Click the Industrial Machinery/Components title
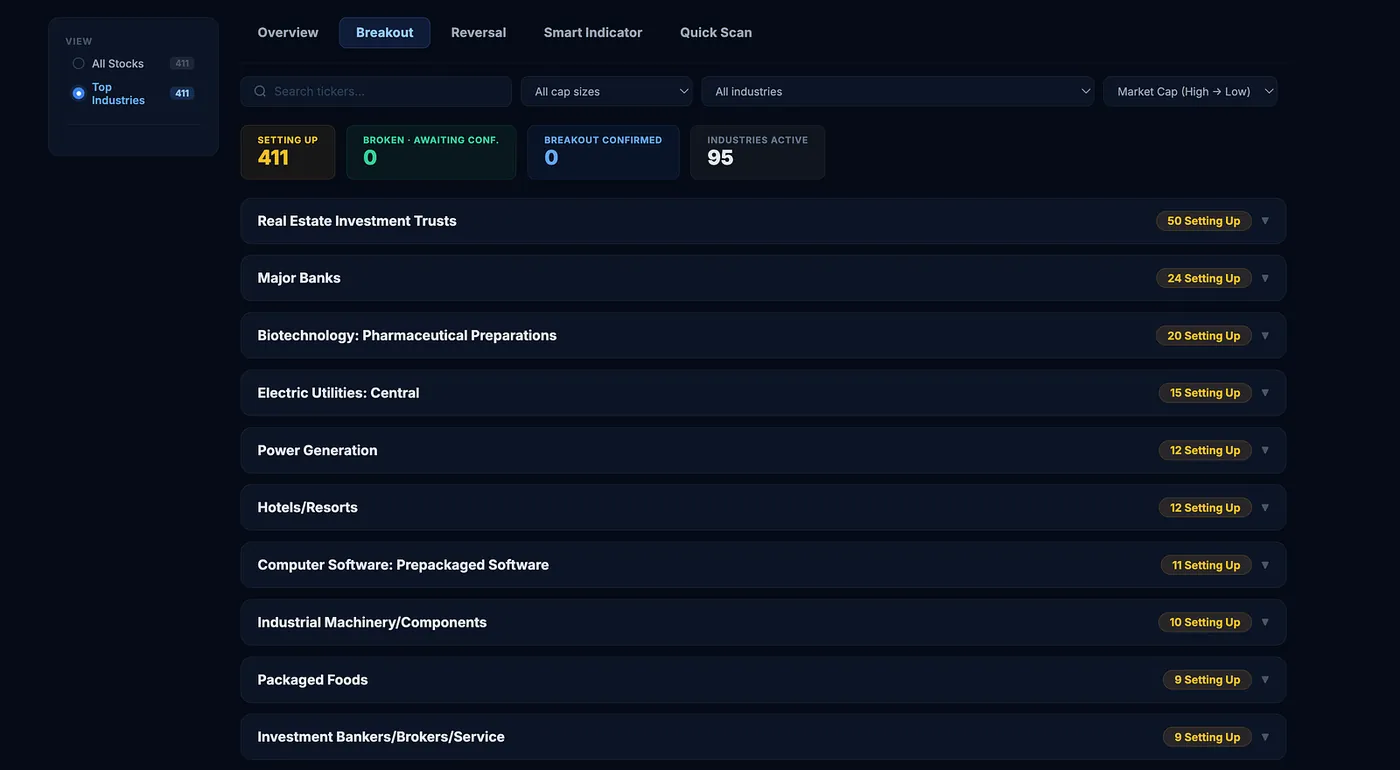Screen dimensions: 1400x770 click(x=372, y=622)
